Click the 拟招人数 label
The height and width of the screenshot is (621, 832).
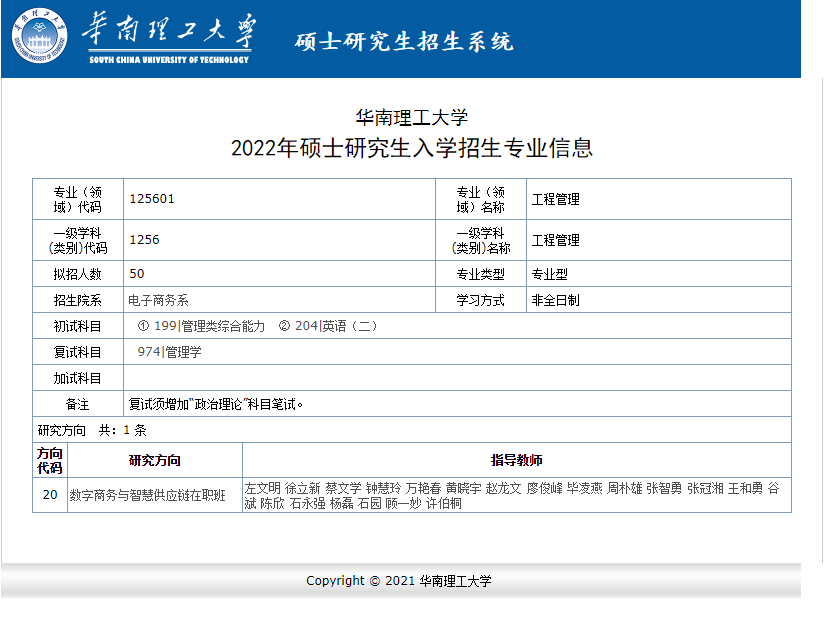coord(77,274)
